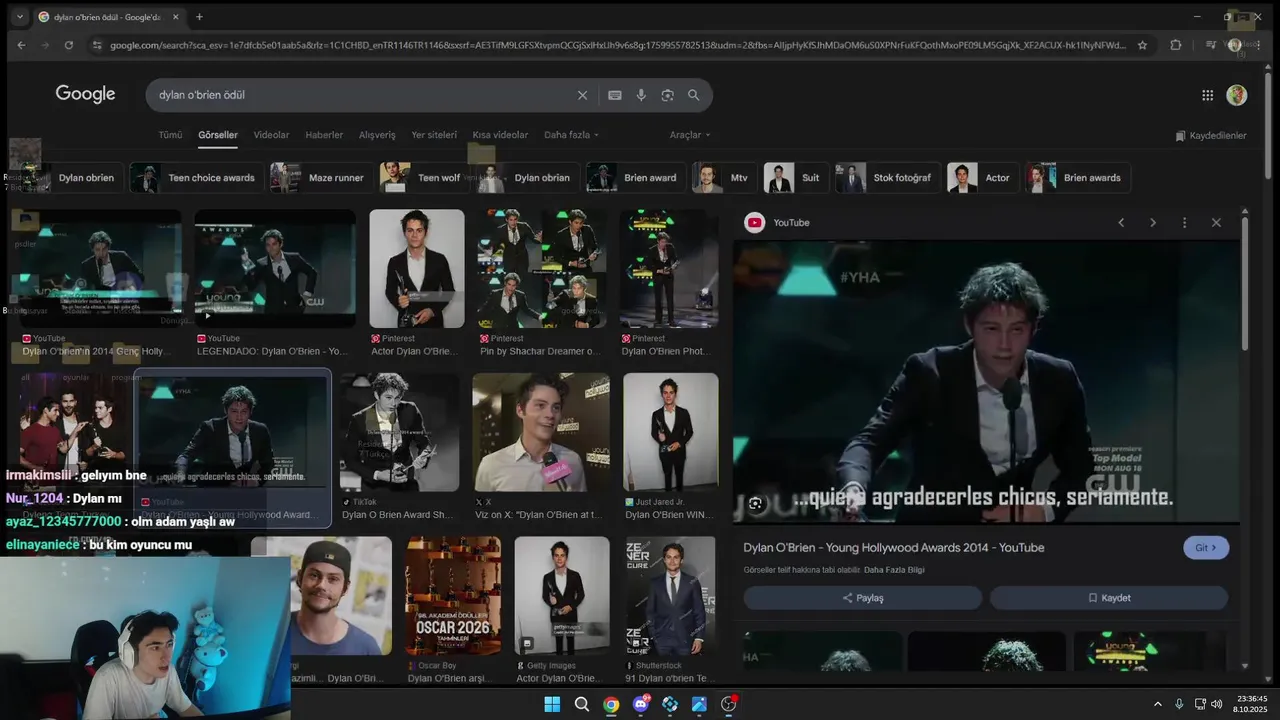The image size is (1280, 720).
Task: Open Chrome from the taskbar
Action: [611, 704]
